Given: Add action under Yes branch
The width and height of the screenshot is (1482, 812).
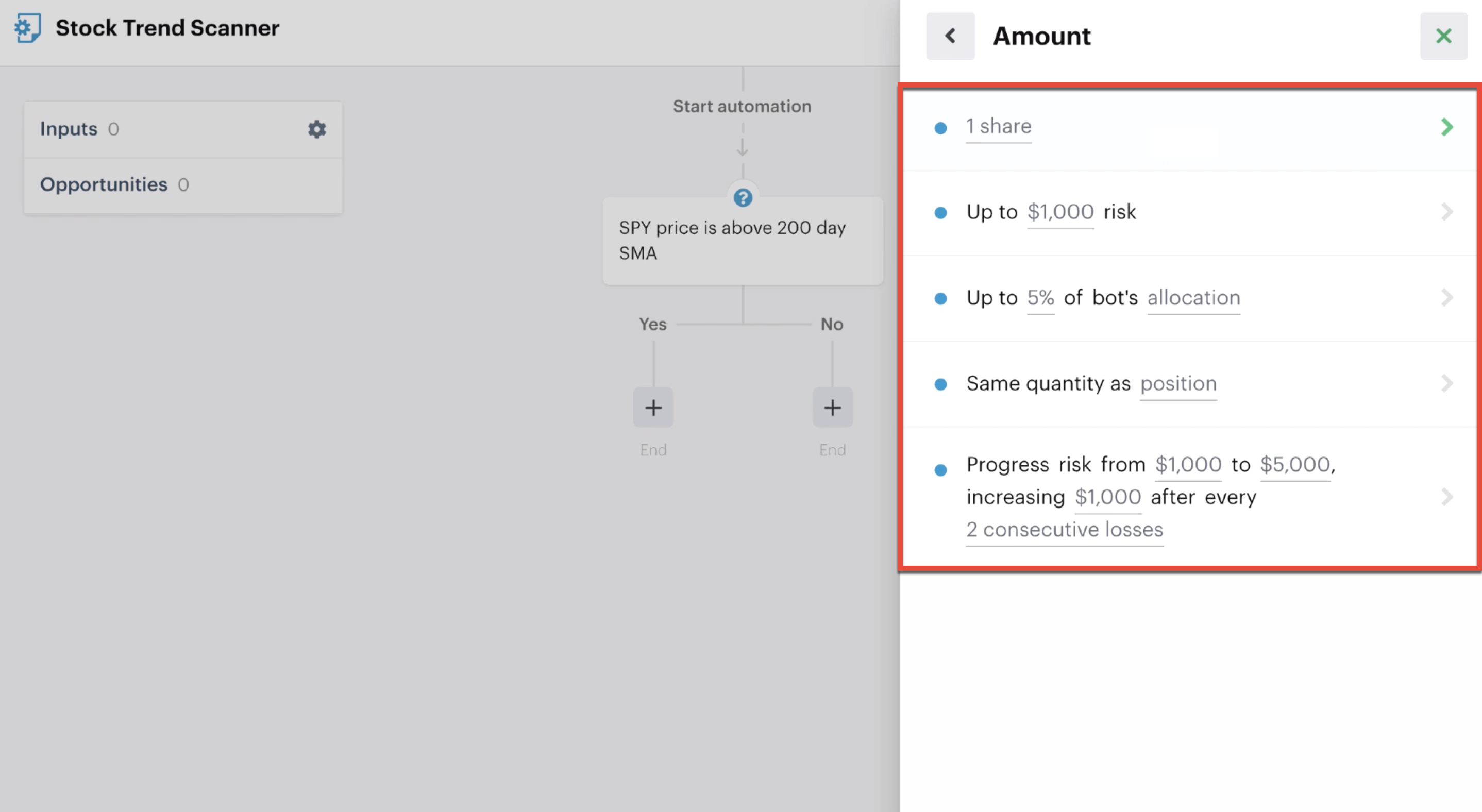Looking at the screenshot, I should click(x=653, y=407).
